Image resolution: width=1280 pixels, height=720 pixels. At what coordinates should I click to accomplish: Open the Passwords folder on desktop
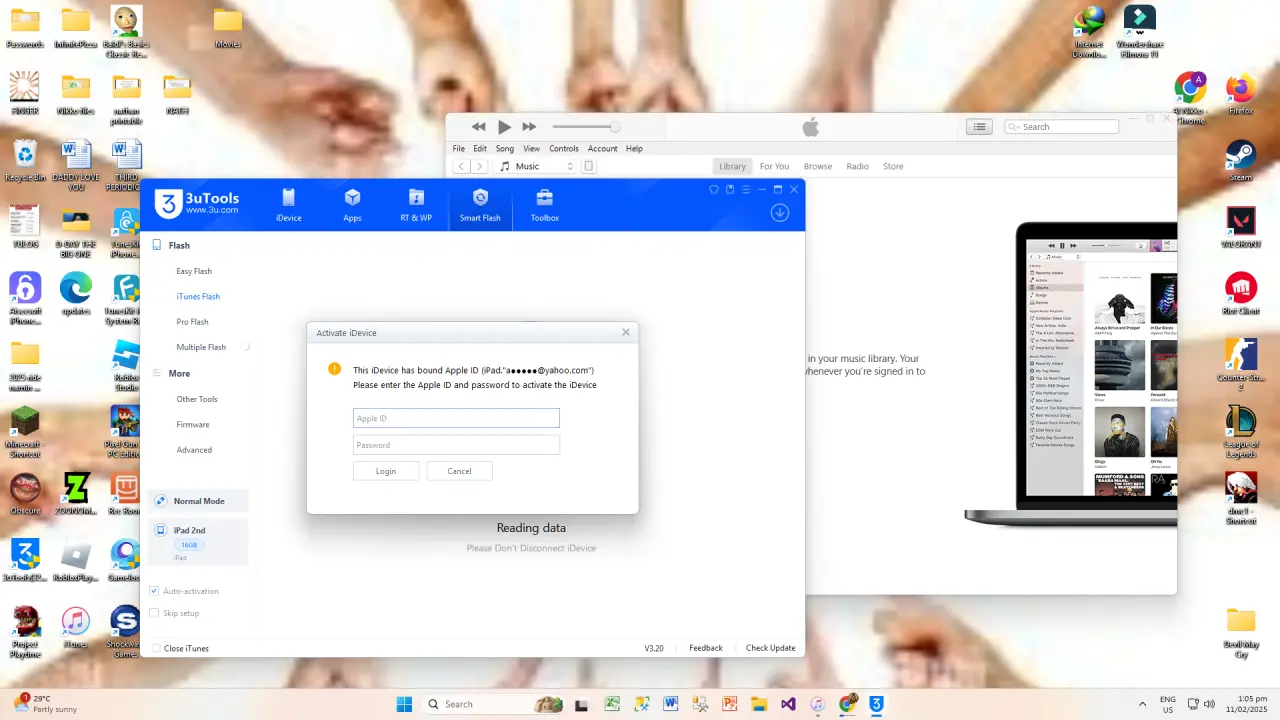click(25, 28)
